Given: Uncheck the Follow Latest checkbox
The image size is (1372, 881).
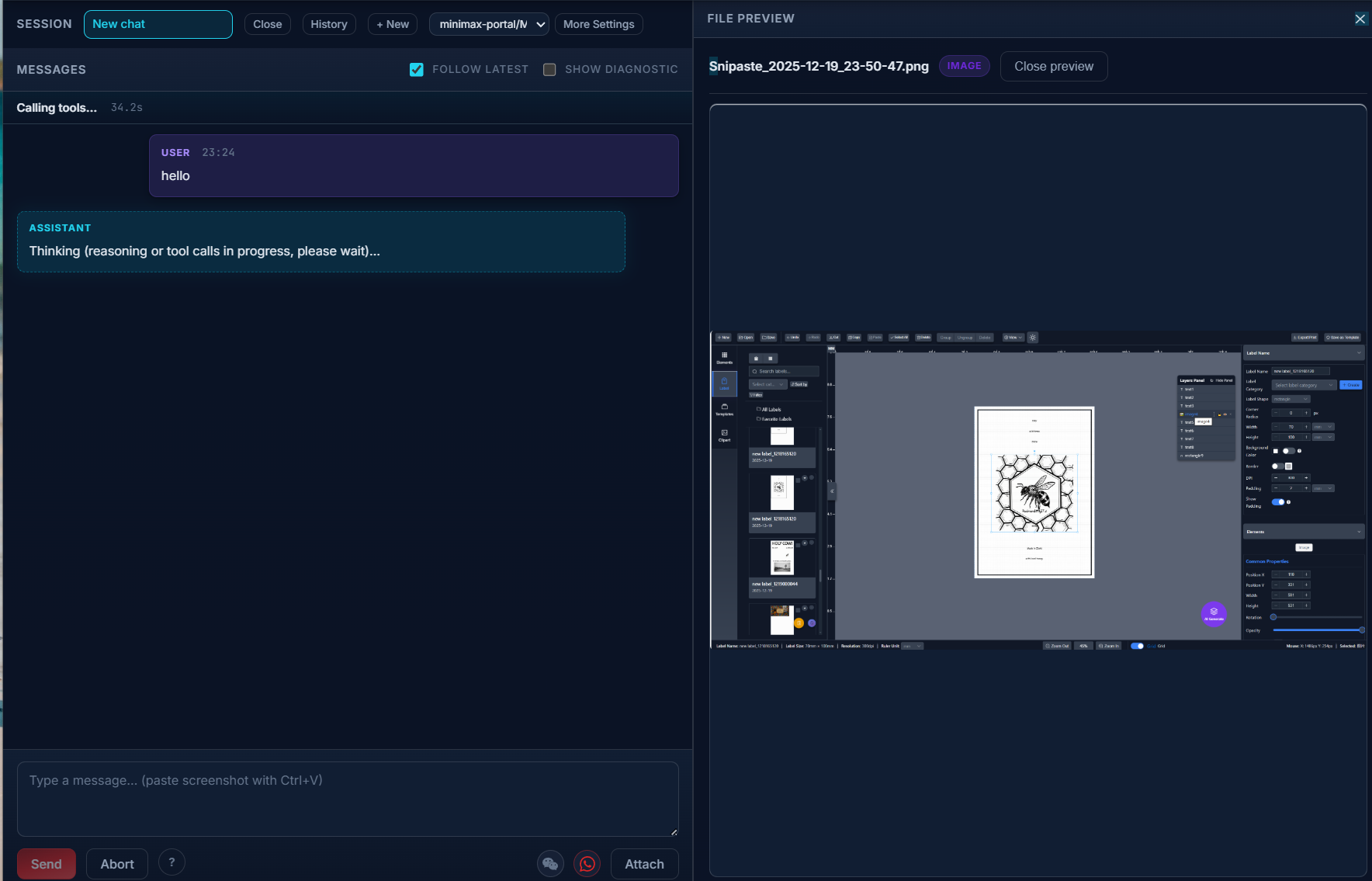Looking at the screenshot, I should pos(417,69).
